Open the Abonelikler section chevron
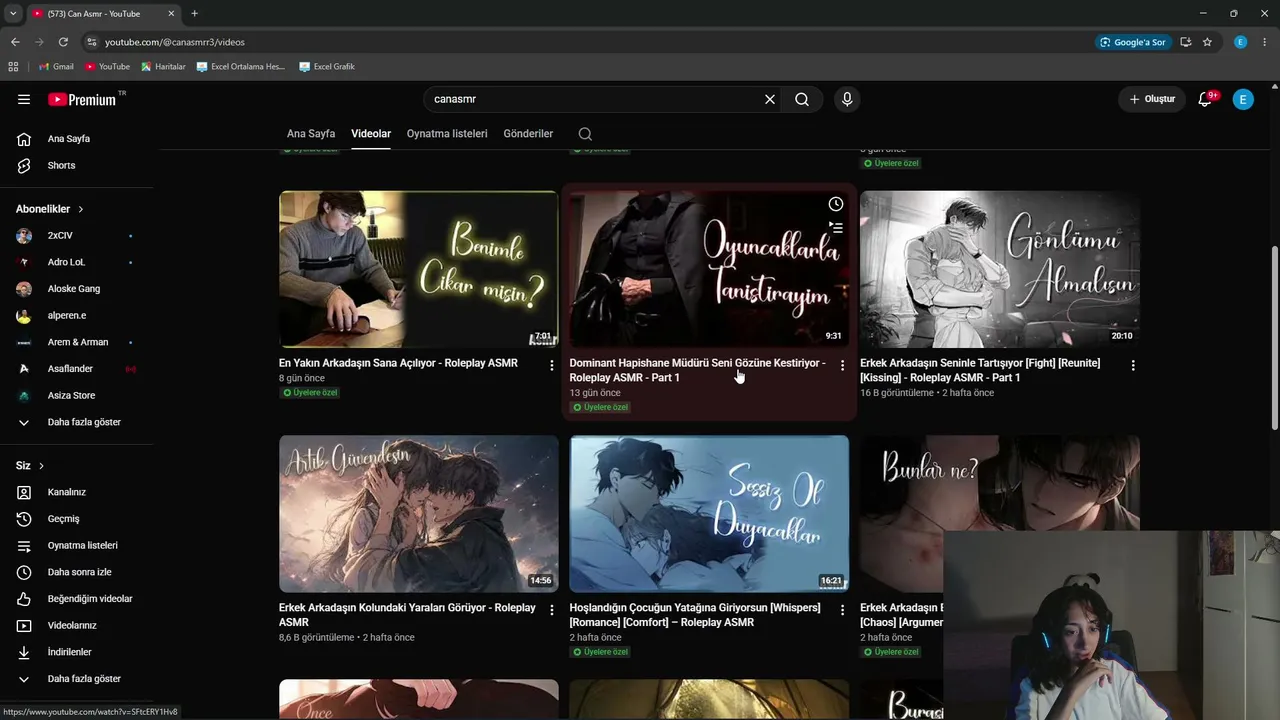The width and height of the screenshot is (1280, 720). (81, 209)
